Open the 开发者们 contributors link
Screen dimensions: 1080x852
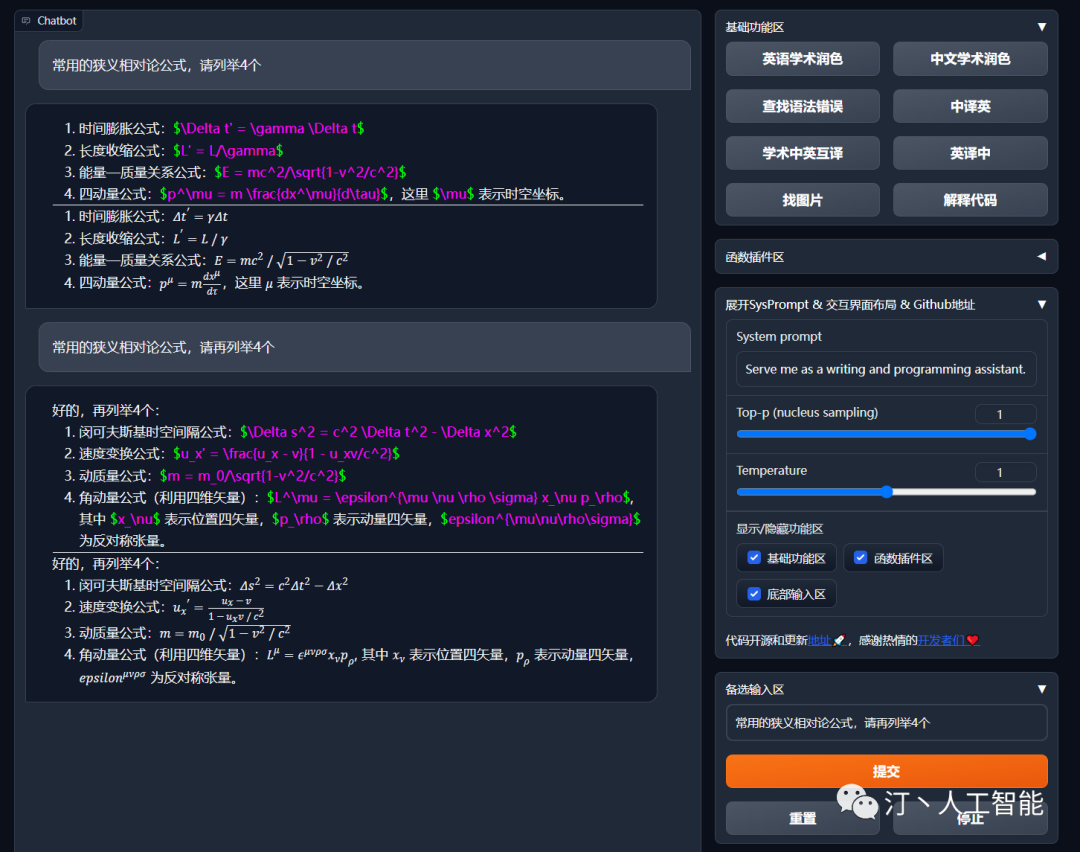click(x=941, y=640)
